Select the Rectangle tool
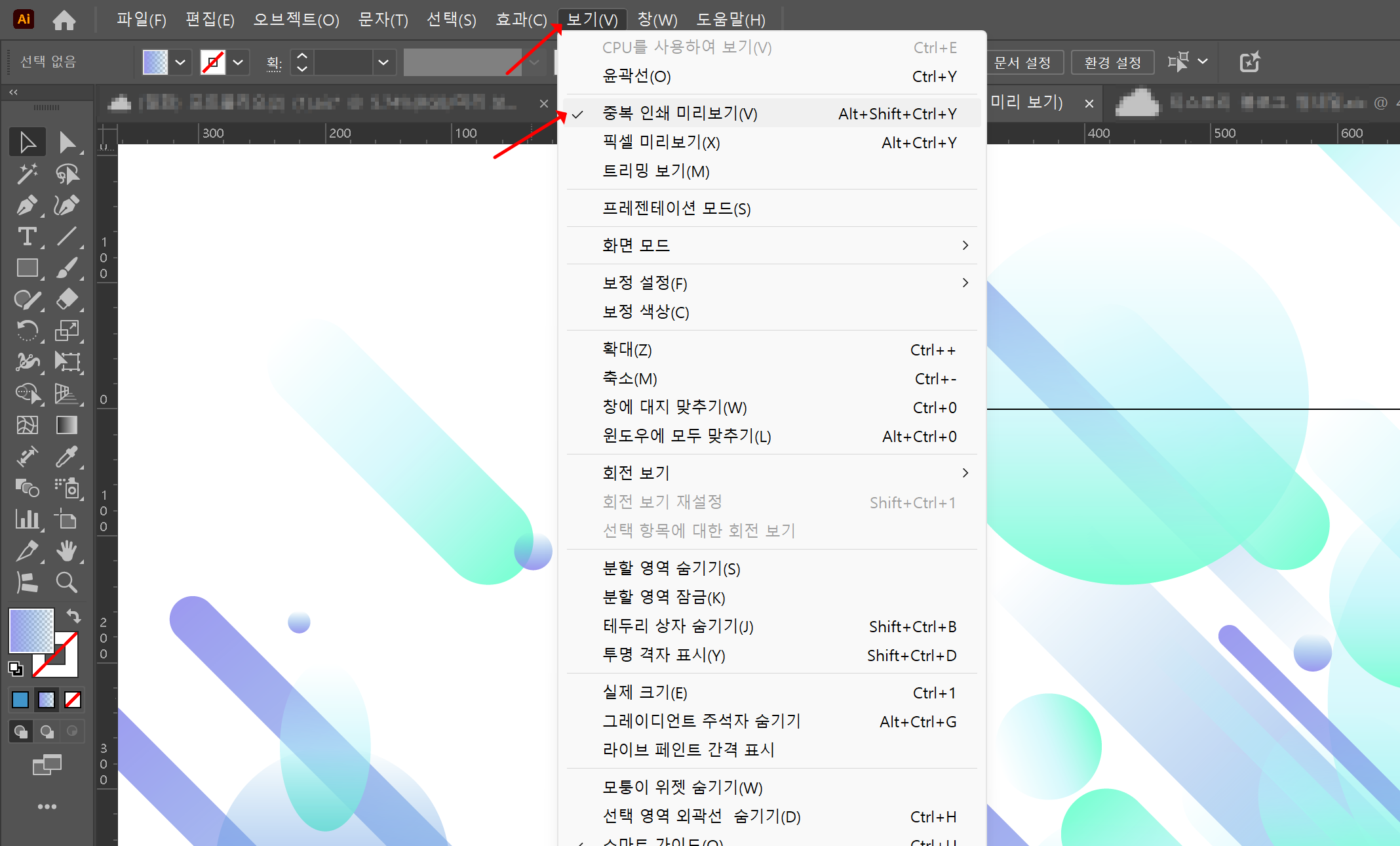1400x846 pixels. click(x=28, y=268)
